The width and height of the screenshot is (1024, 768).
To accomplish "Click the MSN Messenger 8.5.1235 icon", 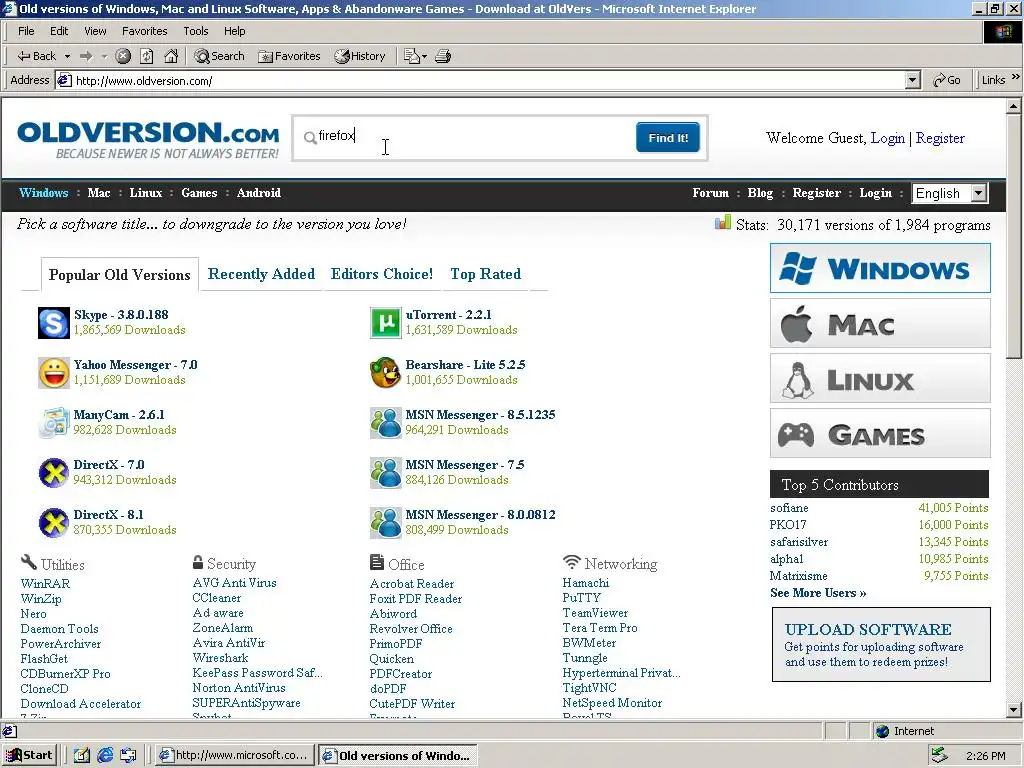I will tap(385, 423).
